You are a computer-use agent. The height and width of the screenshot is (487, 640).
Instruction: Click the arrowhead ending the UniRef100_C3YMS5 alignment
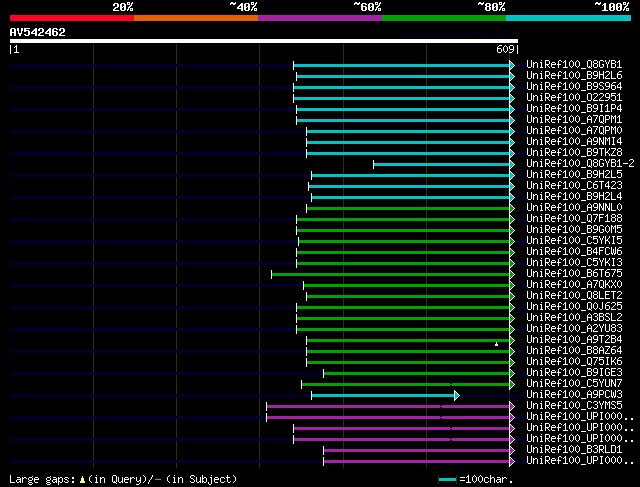coord(512,406)
